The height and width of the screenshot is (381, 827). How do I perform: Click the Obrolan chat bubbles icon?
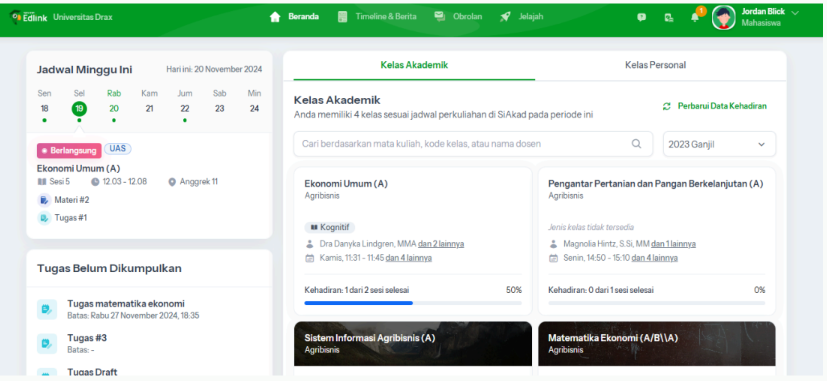point(440,17)
